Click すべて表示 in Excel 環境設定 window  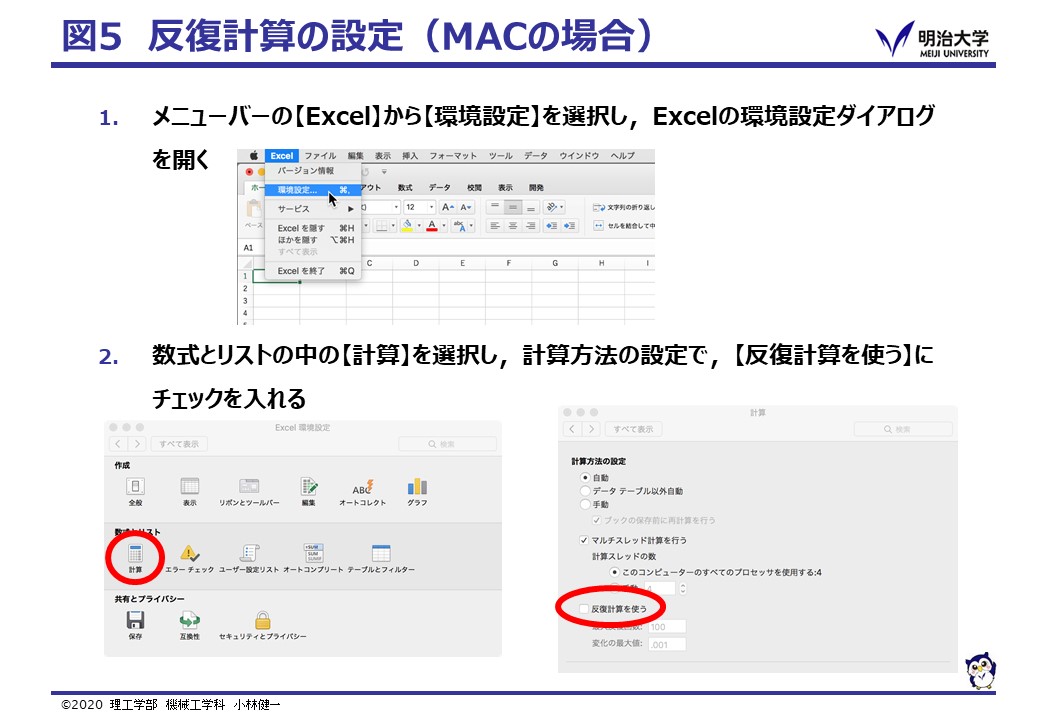coord(179,444)
